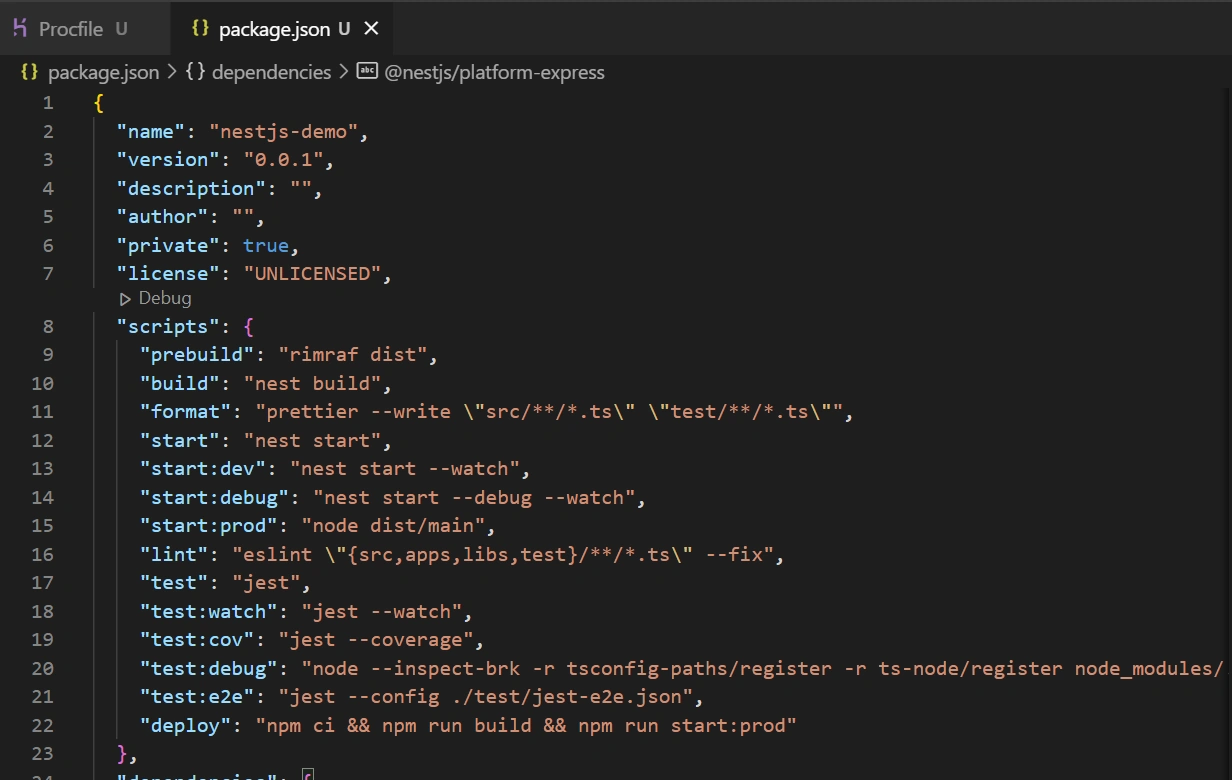Click the Debug play triangle icon
This screenshot has height=780, width=1232.
click(x=125, y=299)
